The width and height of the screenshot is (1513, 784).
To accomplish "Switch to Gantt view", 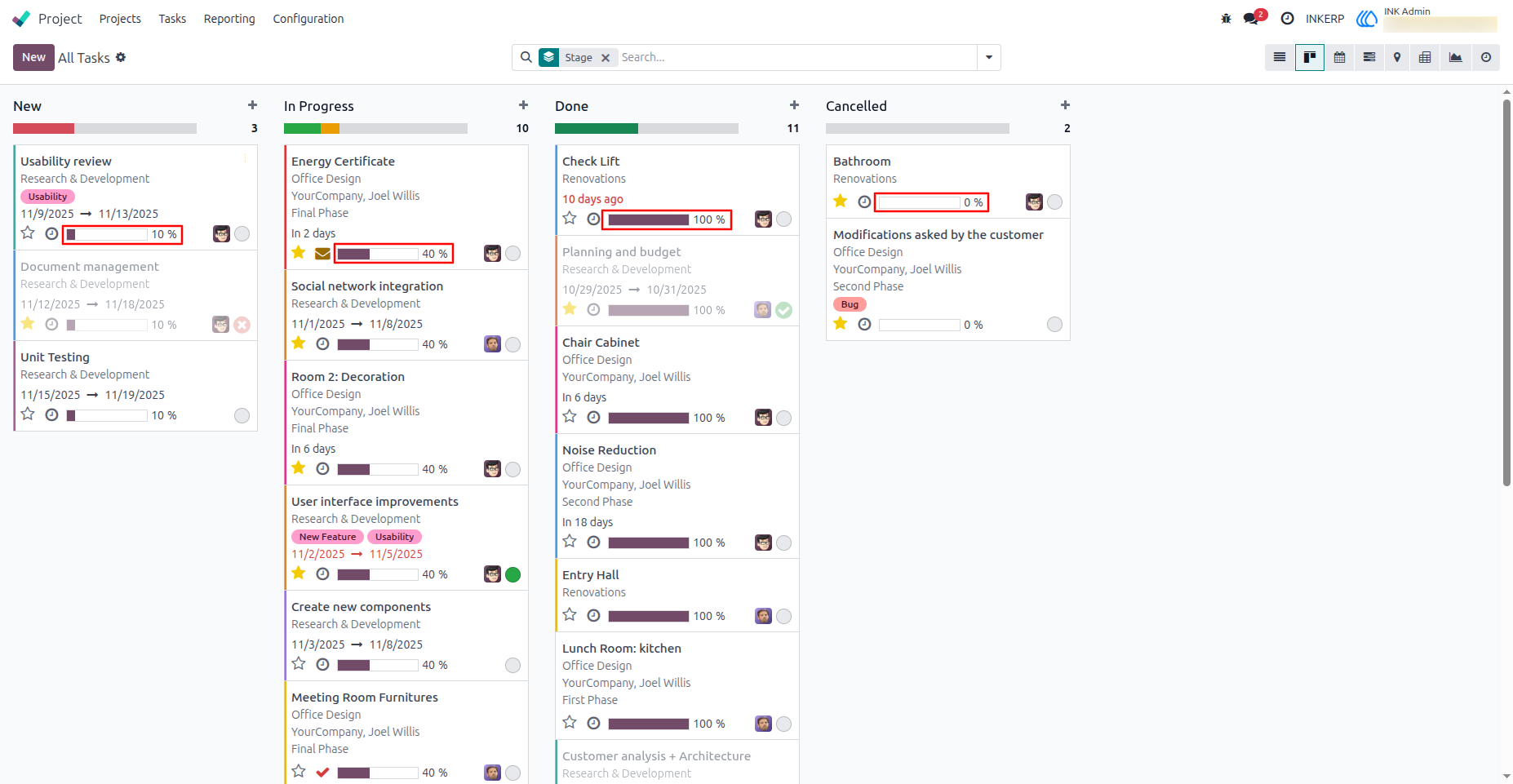I will 1369,57.
